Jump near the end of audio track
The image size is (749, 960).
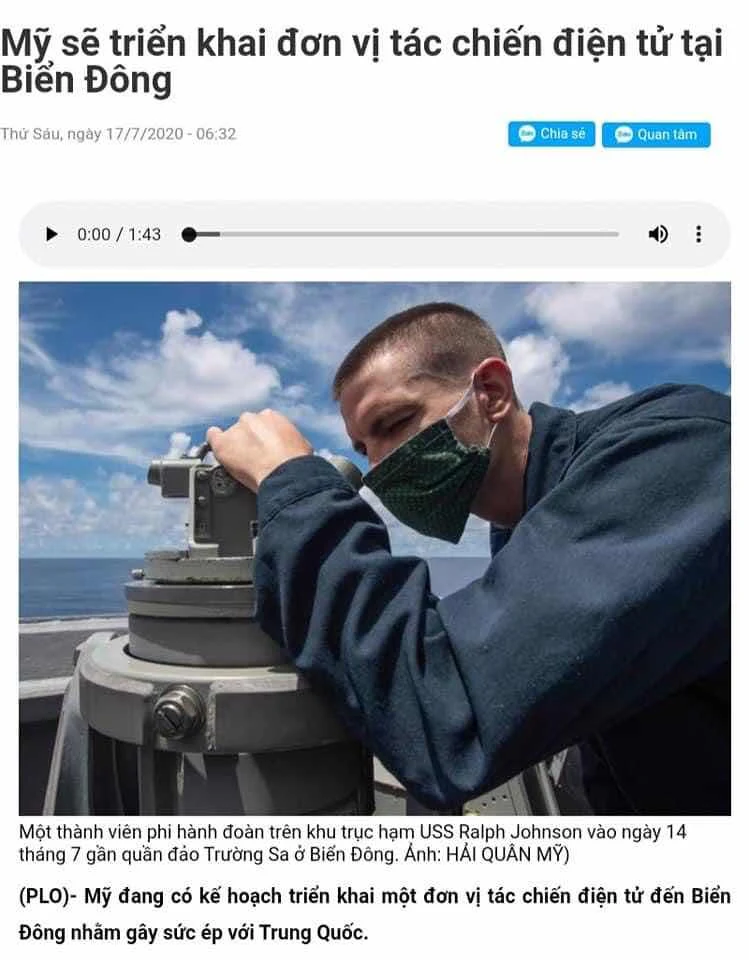[606, 234]
